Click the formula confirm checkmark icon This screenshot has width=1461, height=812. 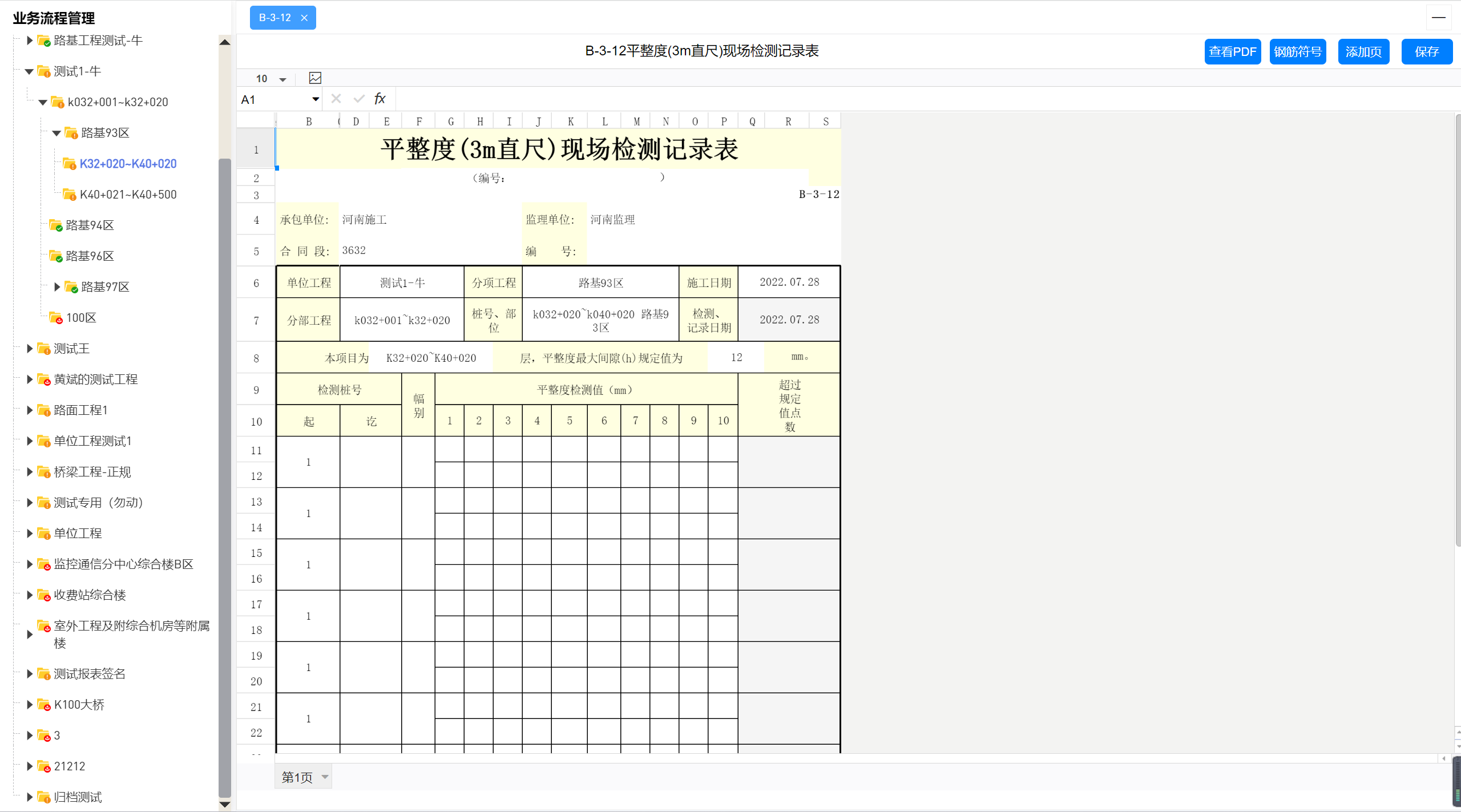click(x=359, y=99)
